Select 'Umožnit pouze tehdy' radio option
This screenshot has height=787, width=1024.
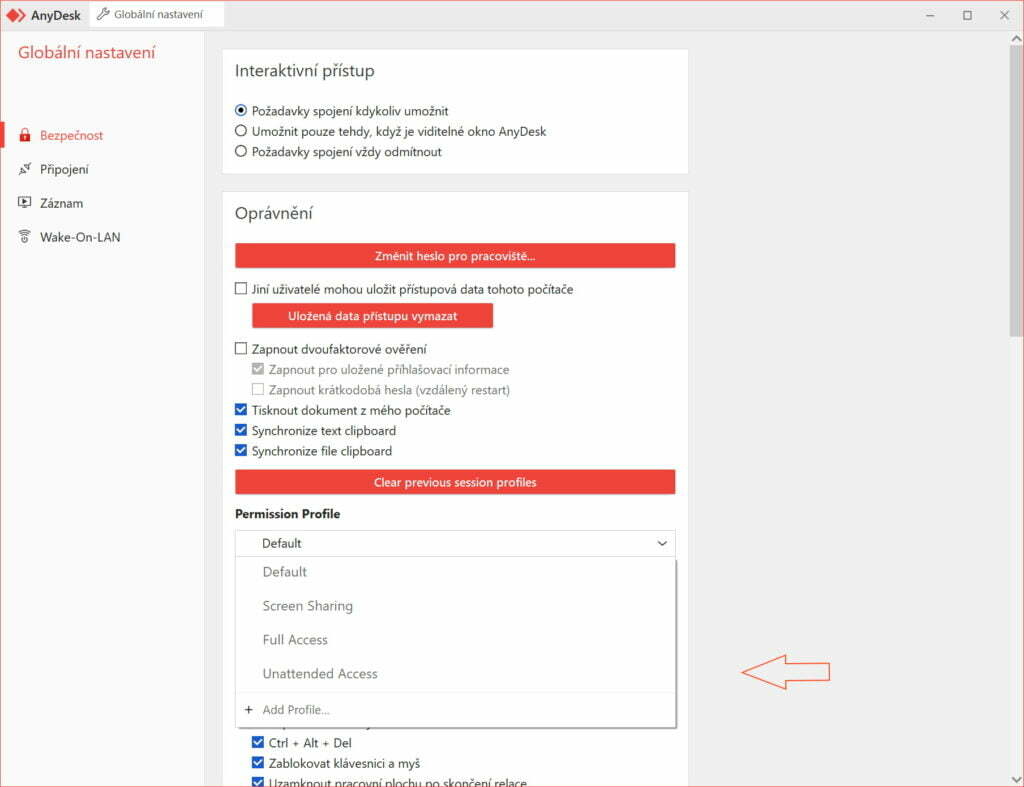point(241,131)
